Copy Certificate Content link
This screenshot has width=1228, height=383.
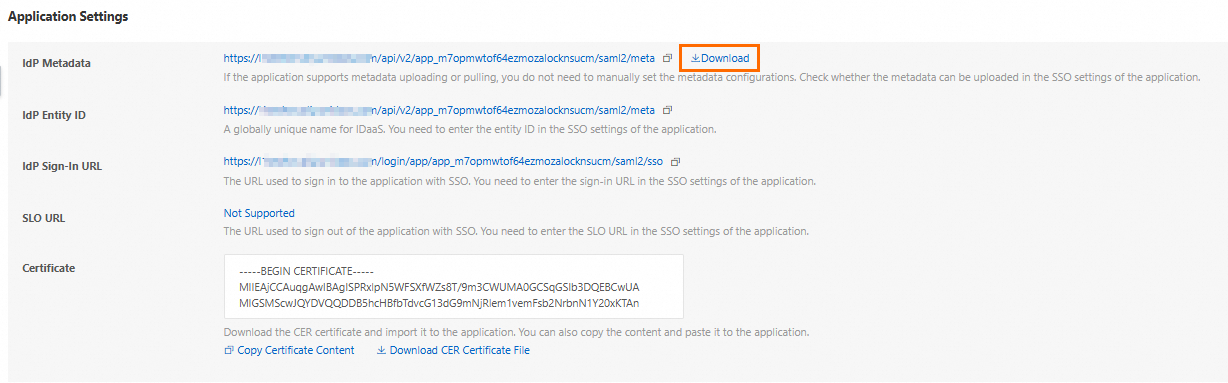[289, 350]
